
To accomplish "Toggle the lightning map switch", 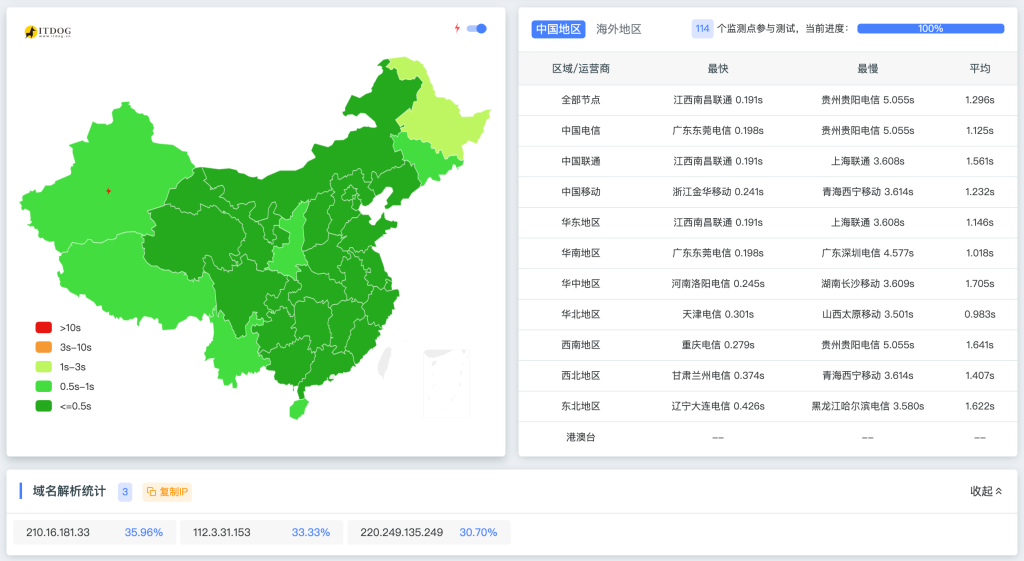I will point(477,29).
